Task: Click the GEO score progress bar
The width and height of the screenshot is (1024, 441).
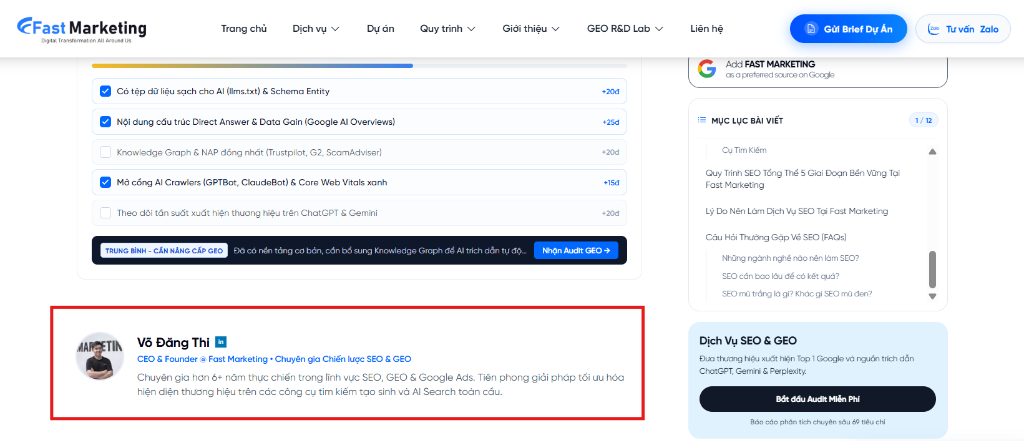Action: pyautogui.click(x=359, y=65)
